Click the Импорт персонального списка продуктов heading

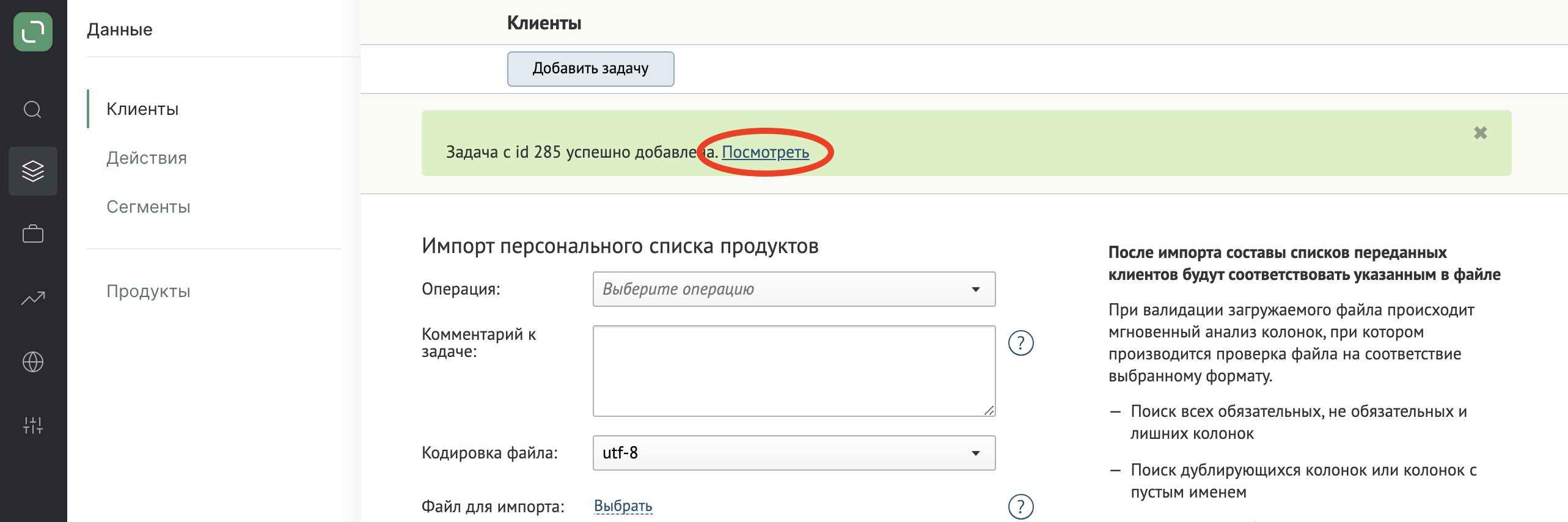point(620,246)
